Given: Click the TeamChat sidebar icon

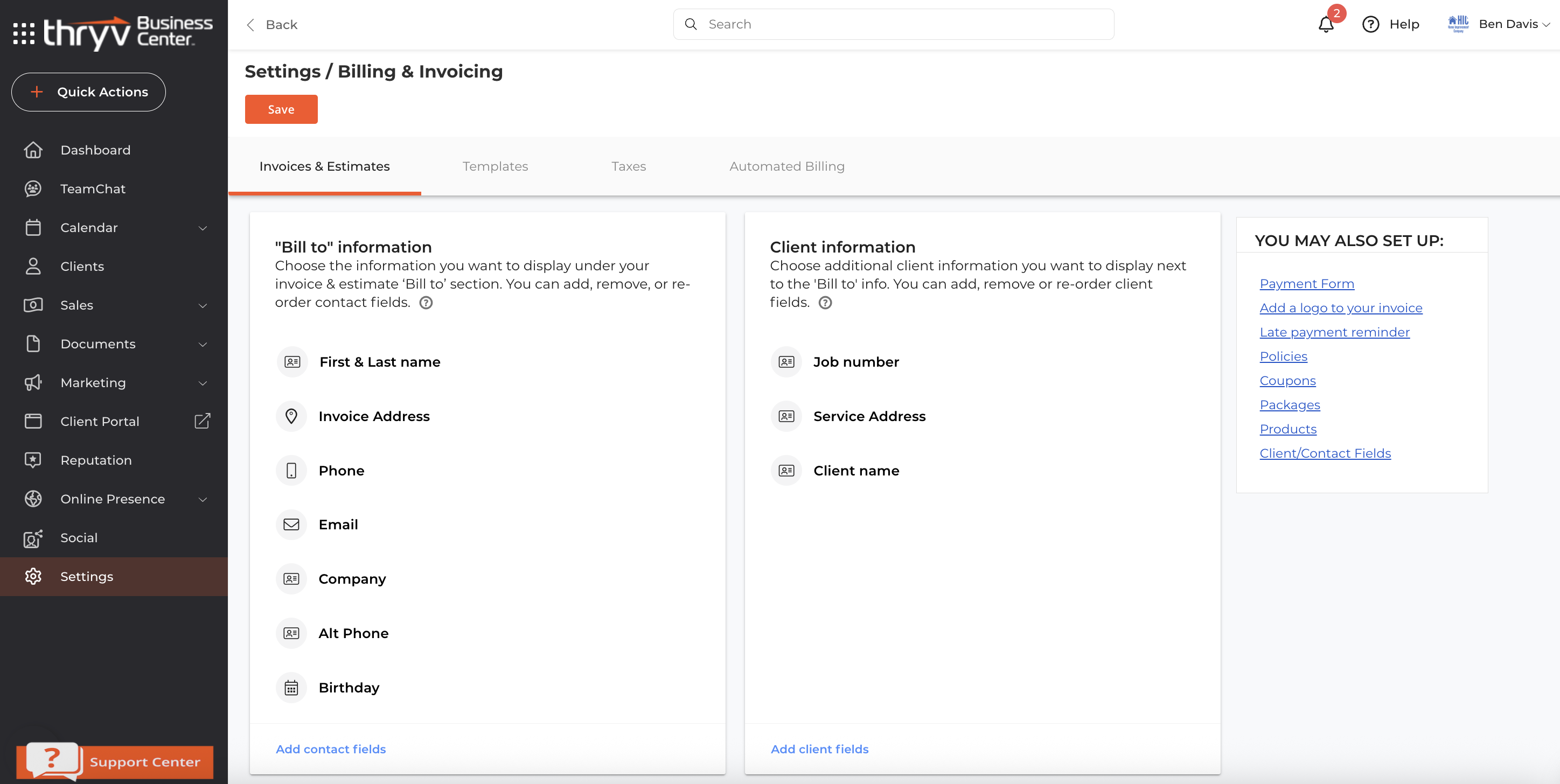Looking at the screenshot, I should coord(33,189).
